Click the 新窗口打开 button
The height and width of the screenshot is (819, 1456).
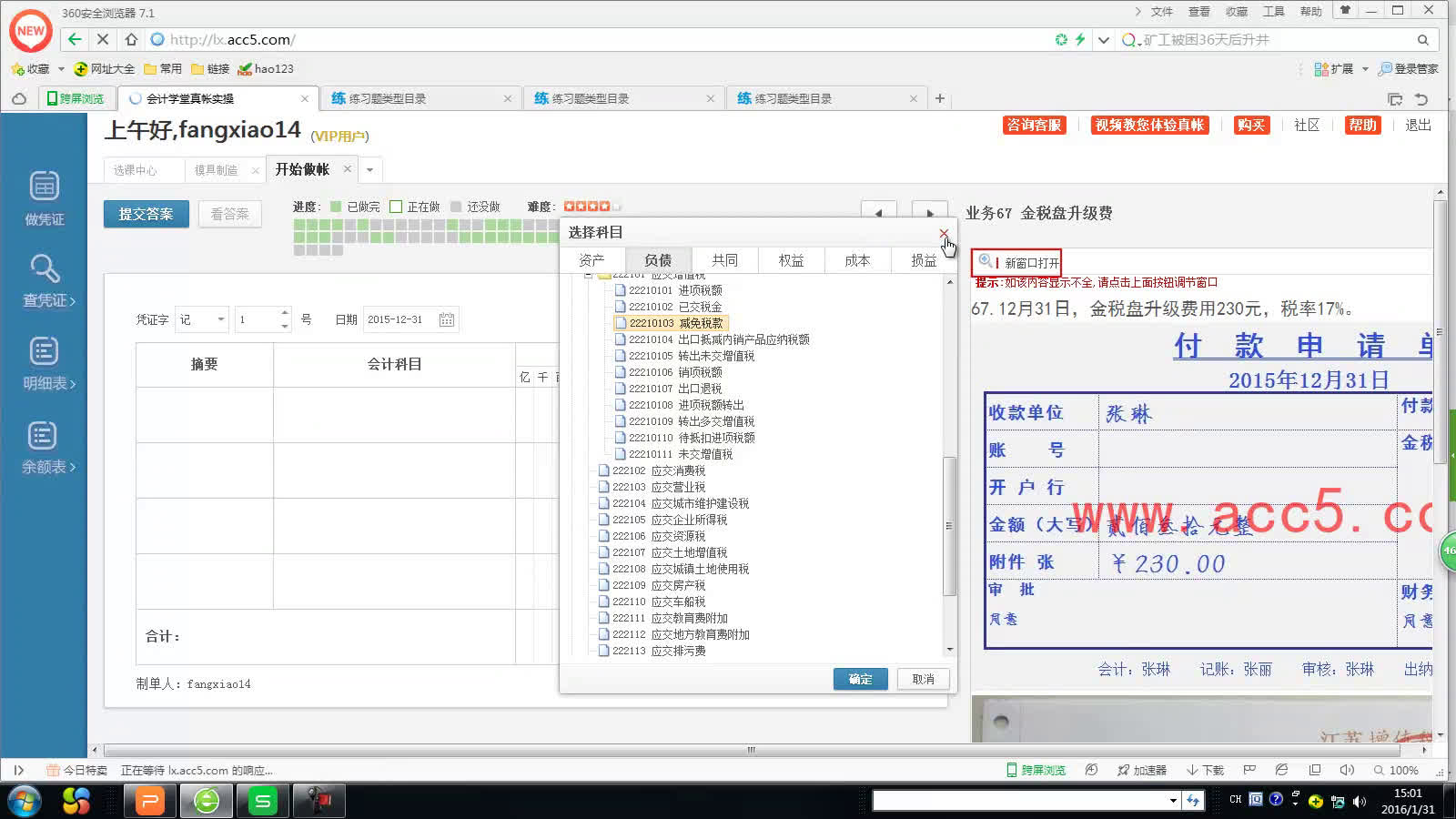(x=1016, y=262)
